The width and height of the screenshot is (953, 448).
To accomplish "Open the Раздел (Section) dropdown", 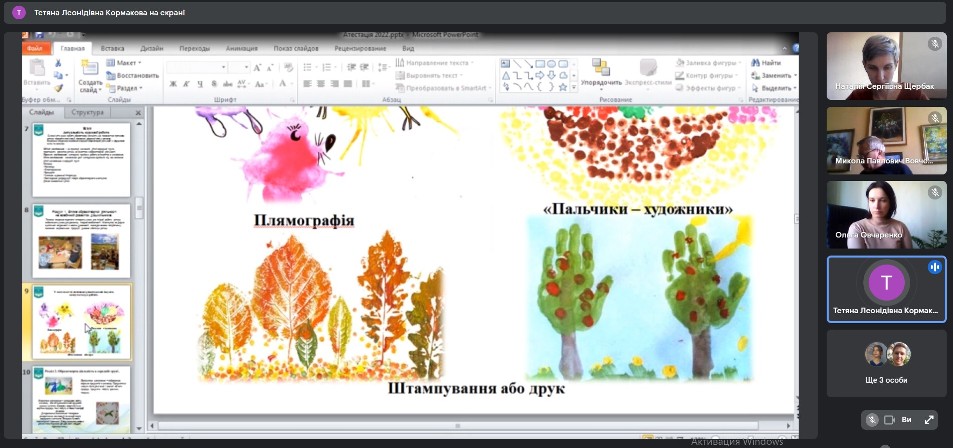I will coord(128,87).
